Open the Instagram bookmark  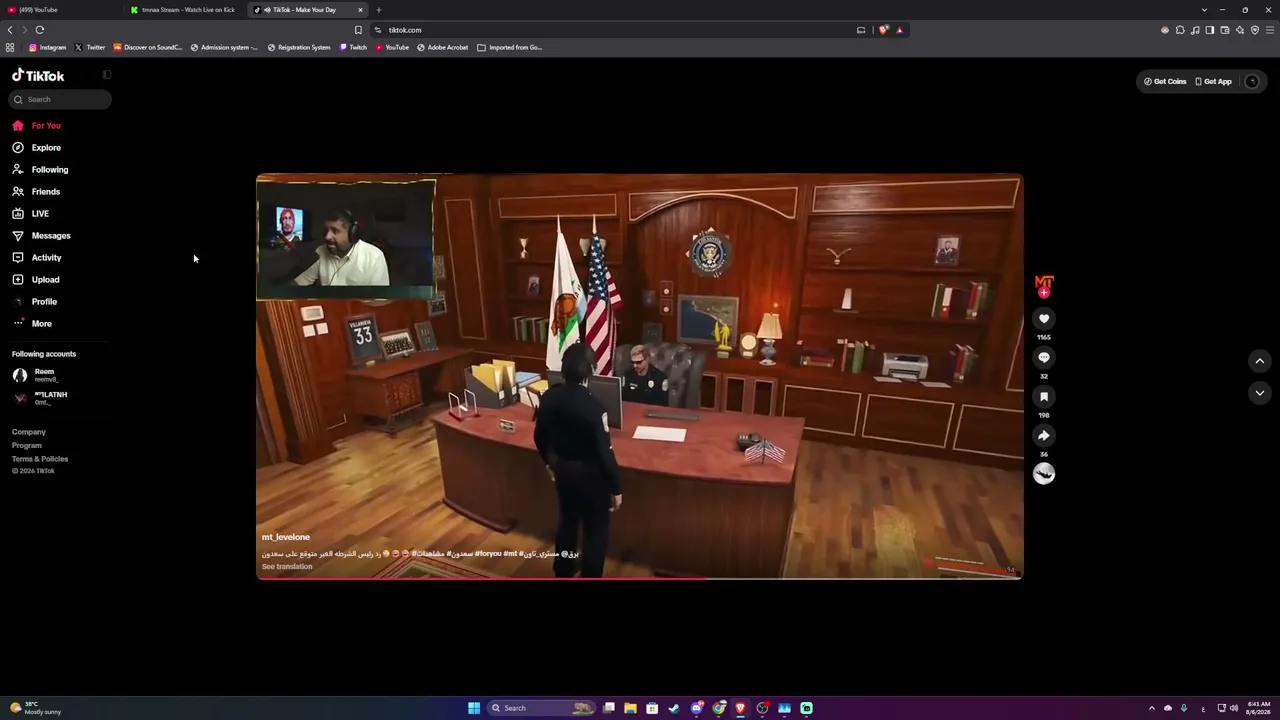click(x=47, y=47)
